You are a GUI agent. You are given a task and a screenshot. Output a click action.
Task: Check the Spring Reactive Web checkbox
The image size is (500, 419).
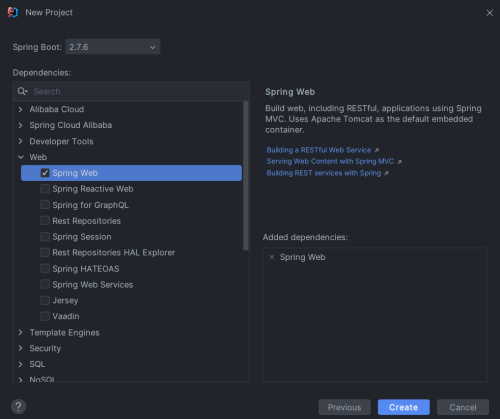pyautogui.click(x=45, y=189)
